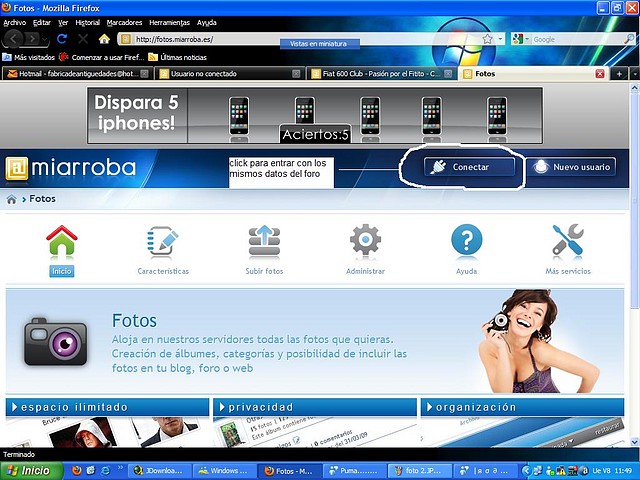This screenshot has height=480, width=640.
Task: Open the Ayuda menu in menu bar
Action: [x=207, y=23]
